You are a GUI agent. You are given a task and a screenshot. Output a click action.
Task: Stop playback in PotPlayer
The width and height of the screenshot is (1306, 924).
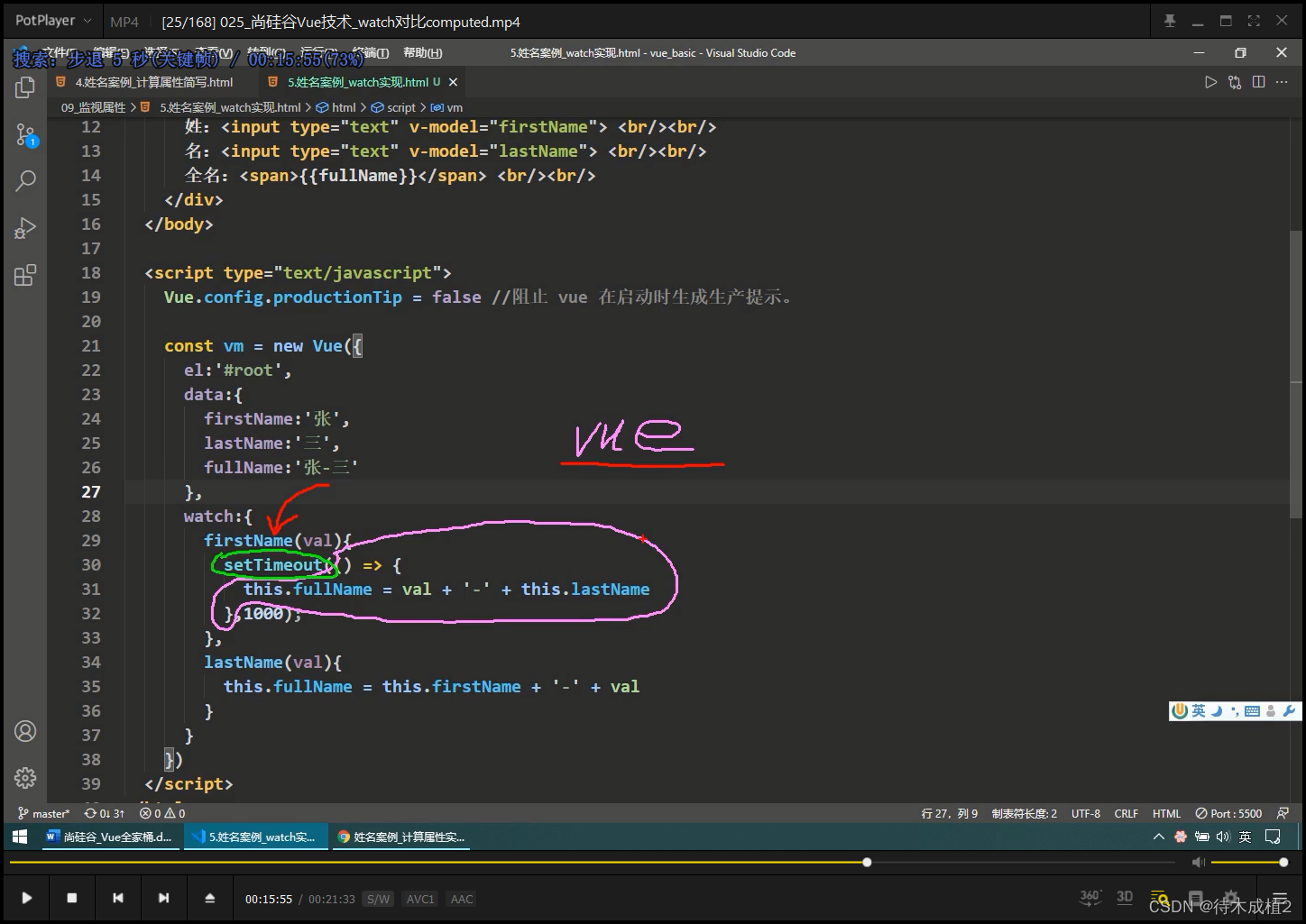click(72, 898)
